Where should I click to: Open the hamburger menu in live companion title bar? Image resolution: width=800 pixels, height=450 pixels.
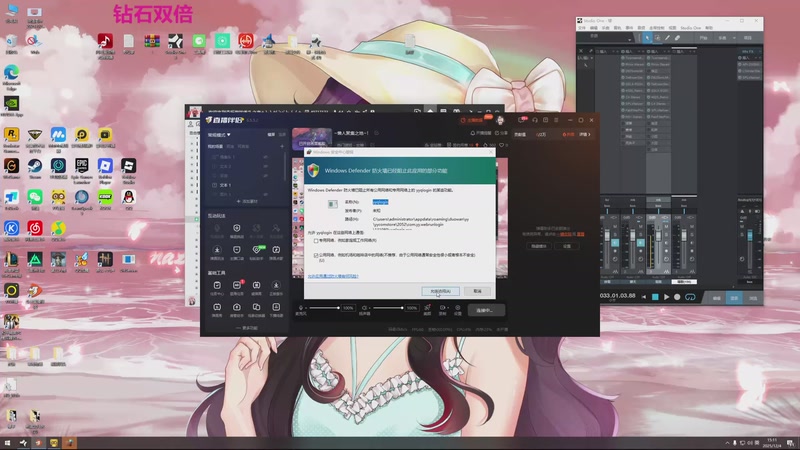556,120
